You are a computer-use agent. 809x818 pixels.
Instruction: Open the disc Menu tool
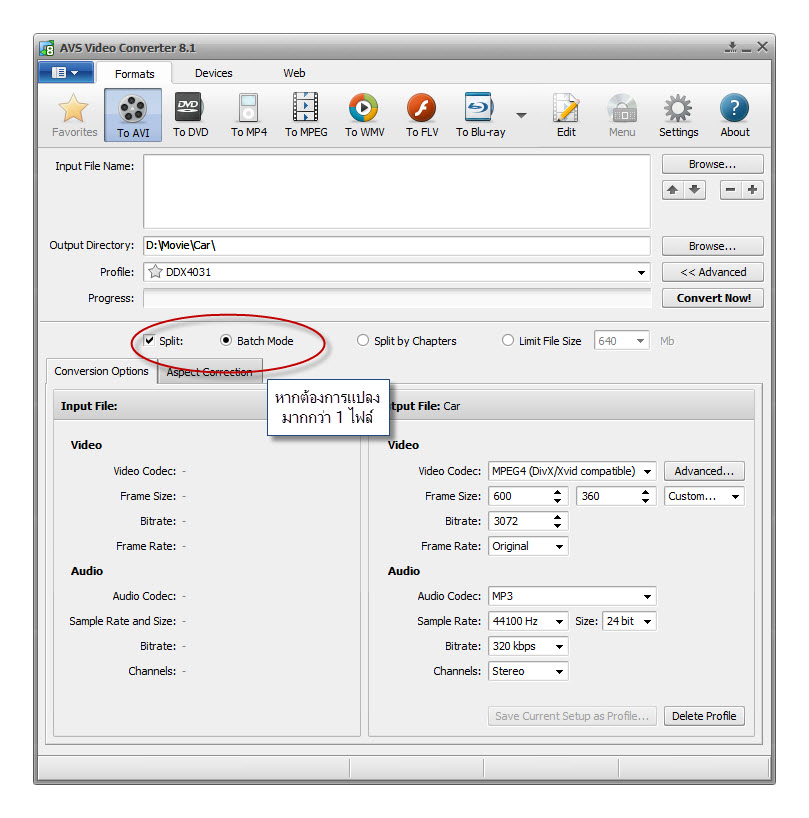point(622,115)
